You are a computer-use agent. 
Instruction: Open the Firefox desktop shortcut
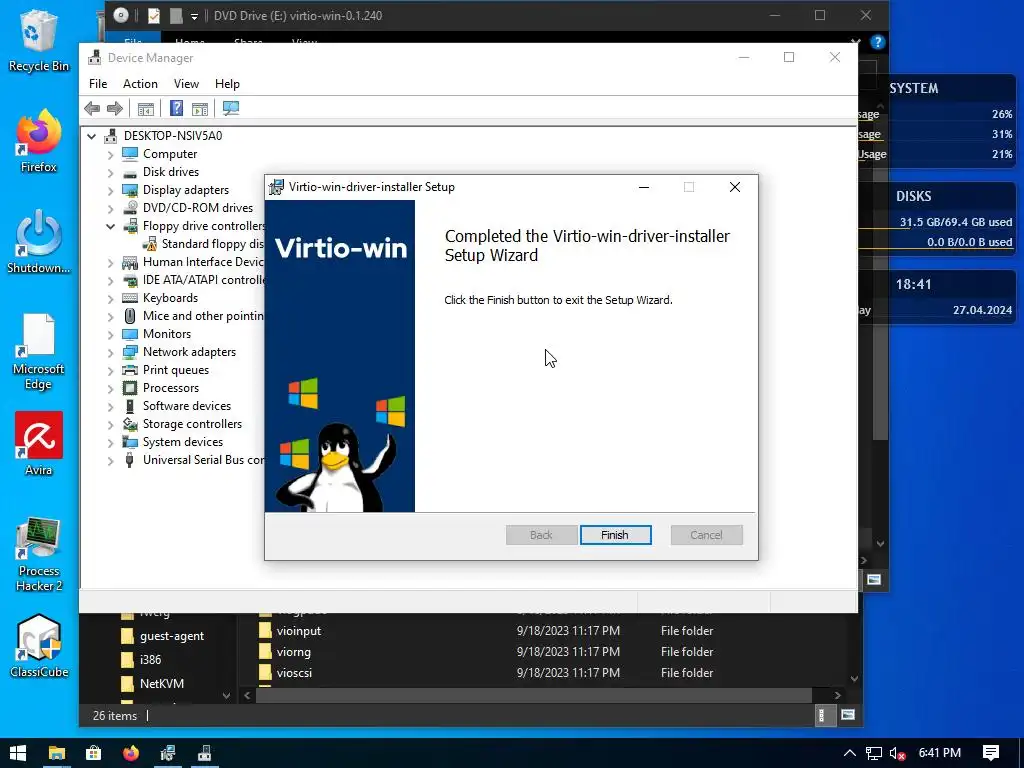38,141
